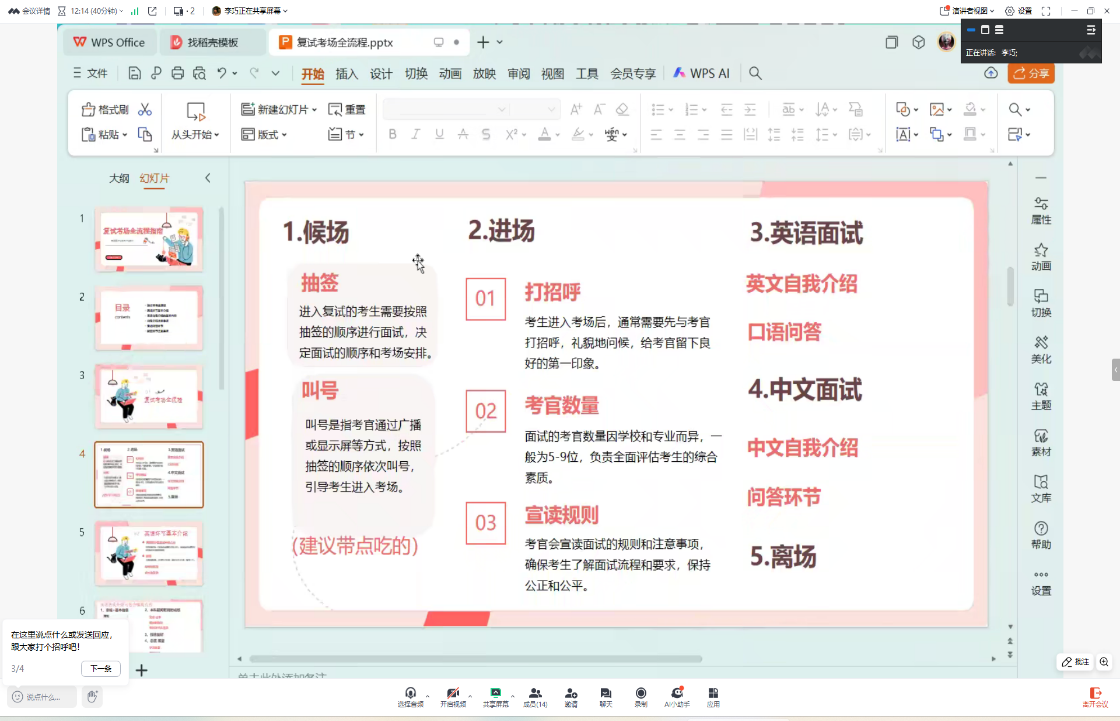
Task: Toggle 共享屏幕 screen sharing in meeting toolbar
Action: click(x=495, y=697)
